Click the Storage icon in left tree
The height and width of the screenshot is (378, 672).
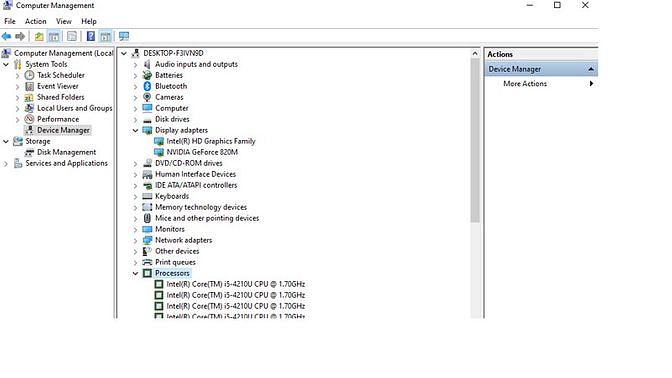(x=18, y=141)
